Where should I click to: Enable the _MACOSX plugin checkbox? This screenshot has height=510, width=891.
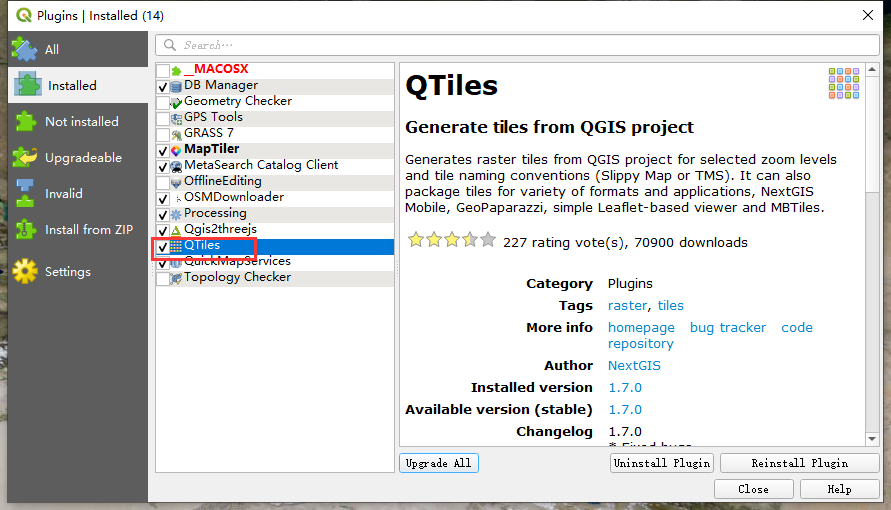(x=163, y=70)
